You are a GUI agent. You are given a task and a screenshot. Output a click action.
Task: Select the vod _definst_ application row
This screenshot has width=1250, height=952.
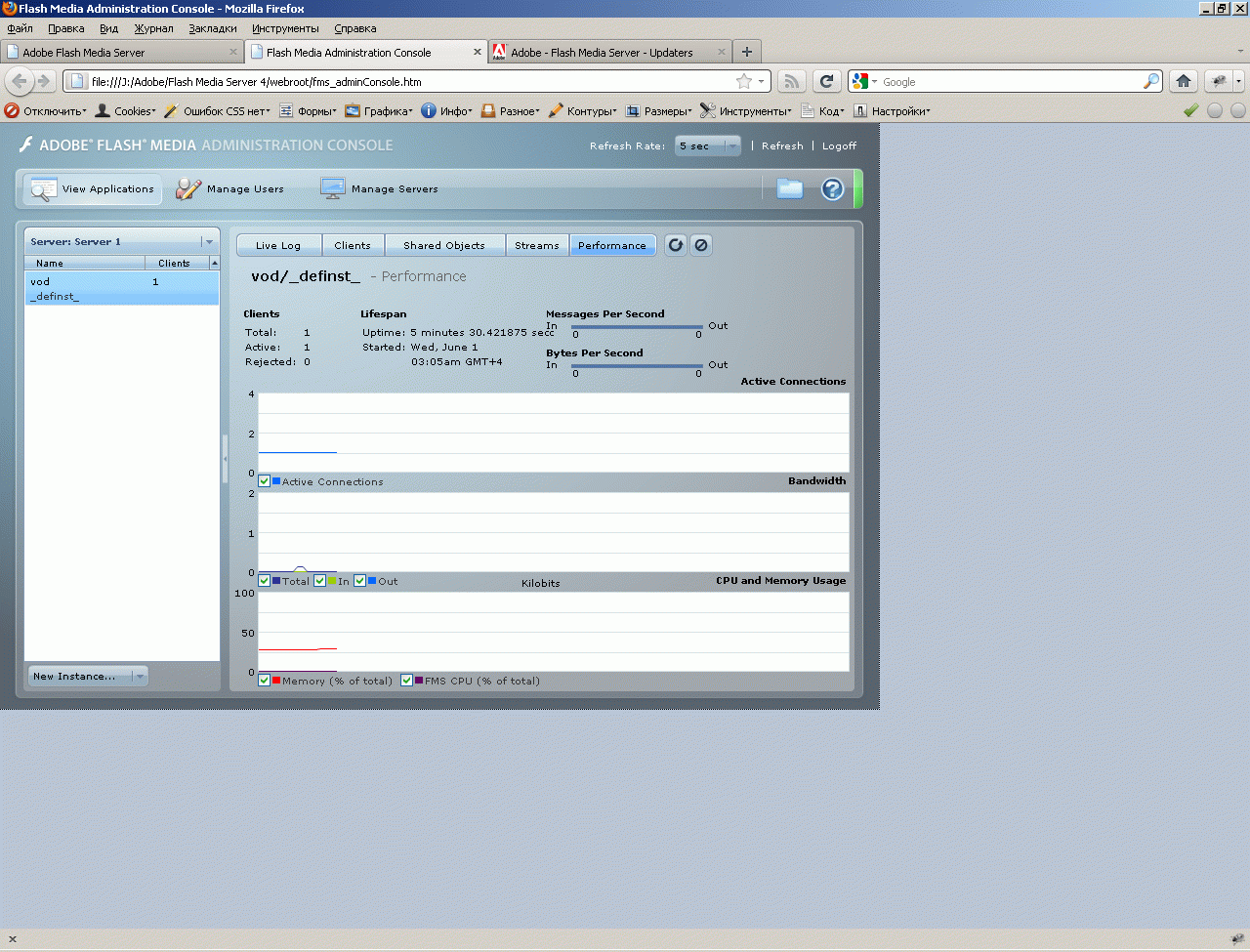point(122,288)
